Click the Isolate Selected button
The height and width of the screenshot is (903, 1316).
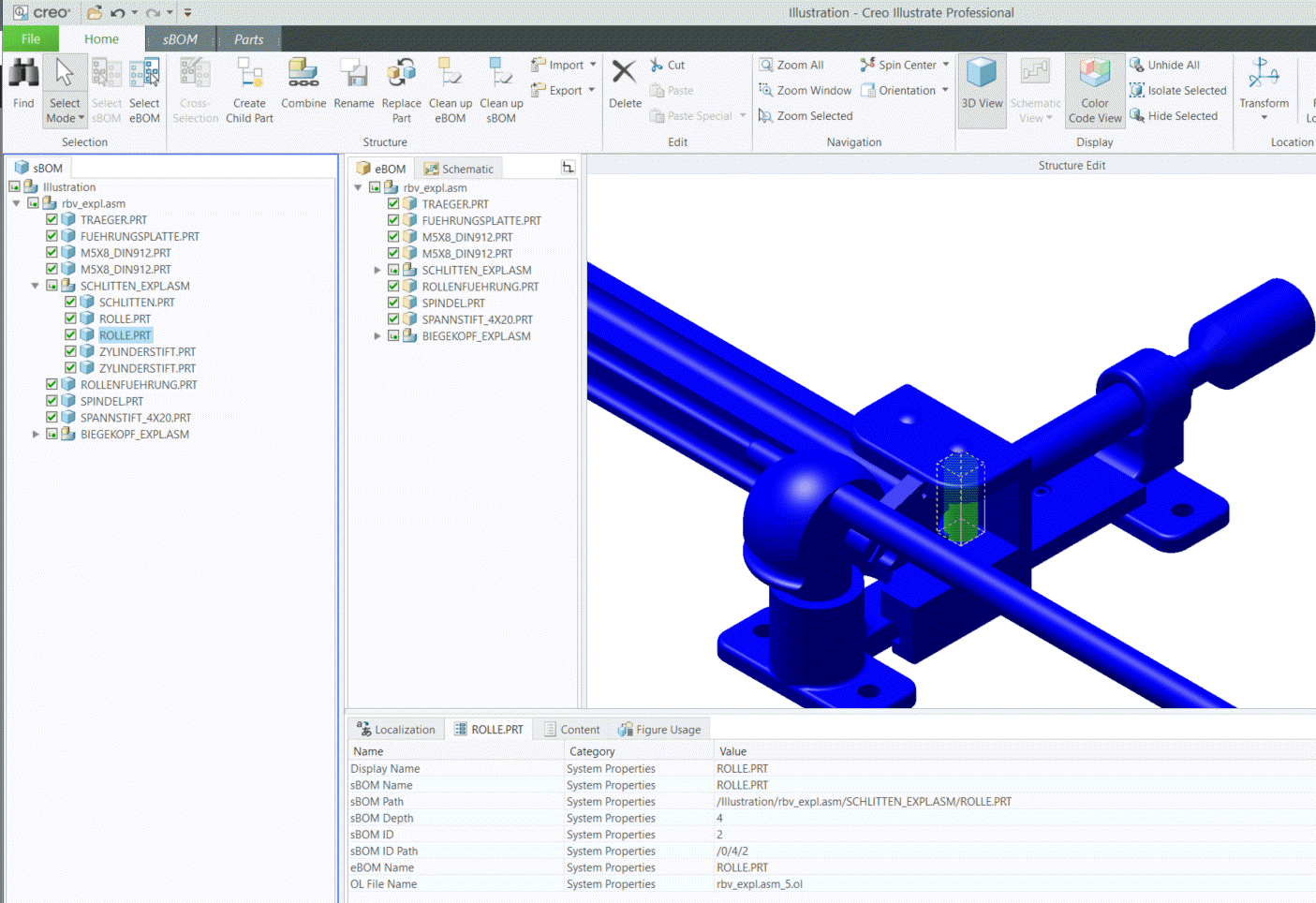pyautogui.click(x=1178, y=90)
